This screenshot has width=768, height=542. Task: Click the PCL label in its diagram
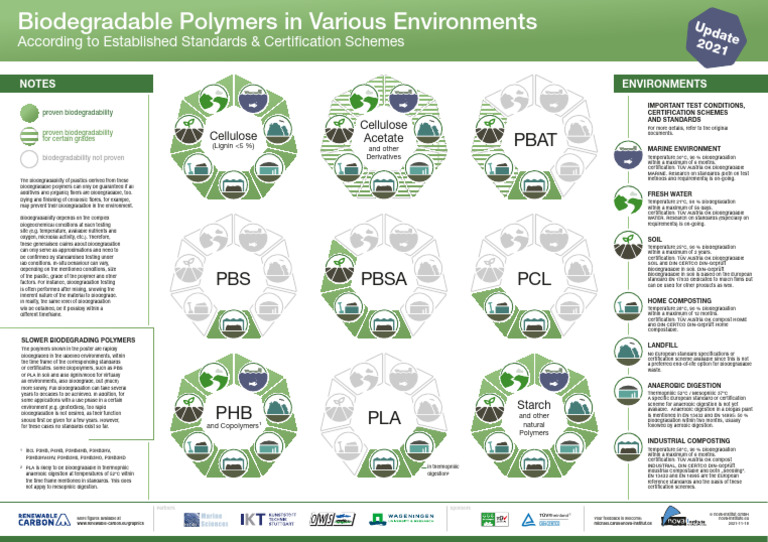coord(534,279)
